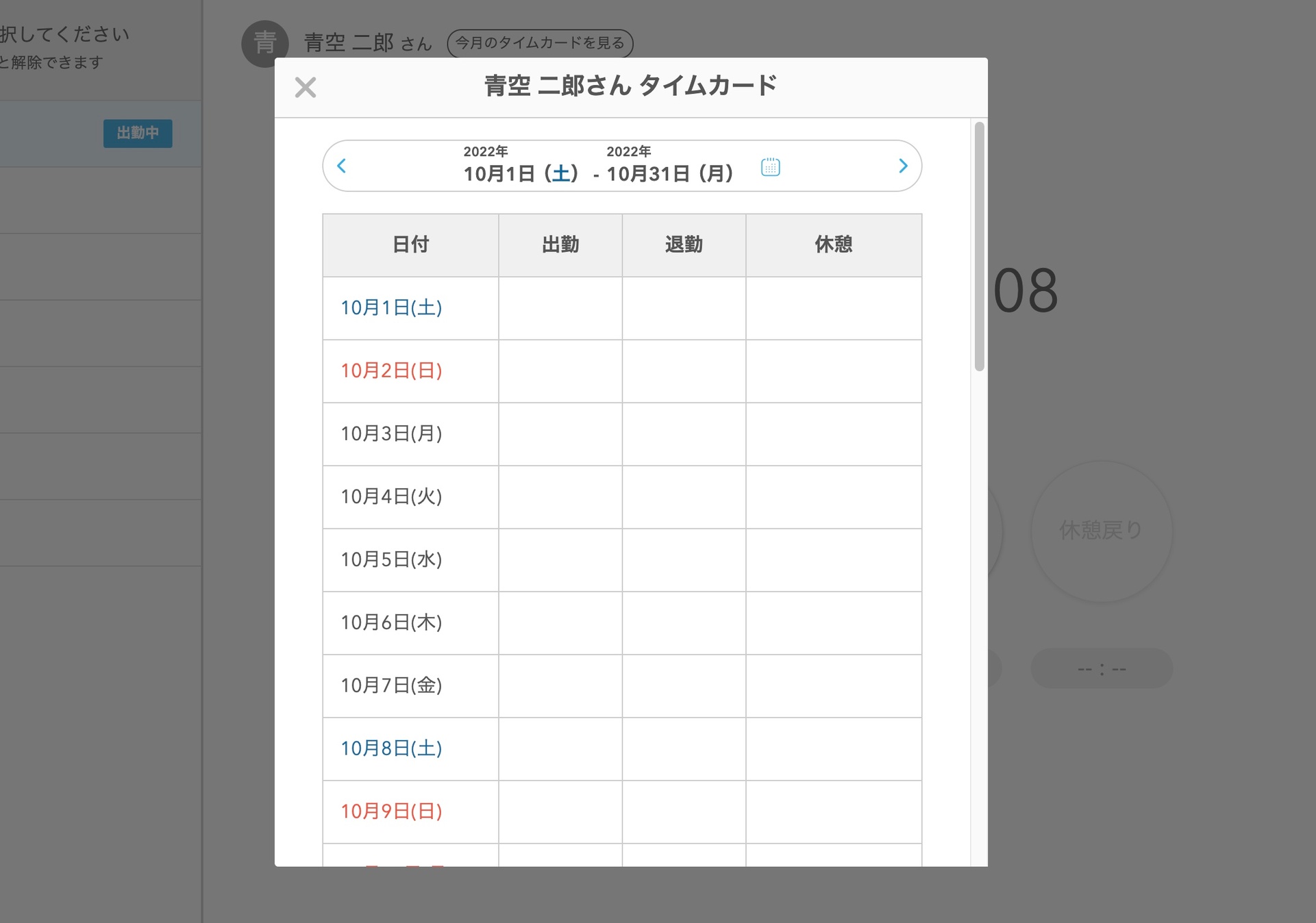Viewport: 1316px width, 923px height.
Task: Select the 10月2日(日) date link
Action: (x=392, y=370)
